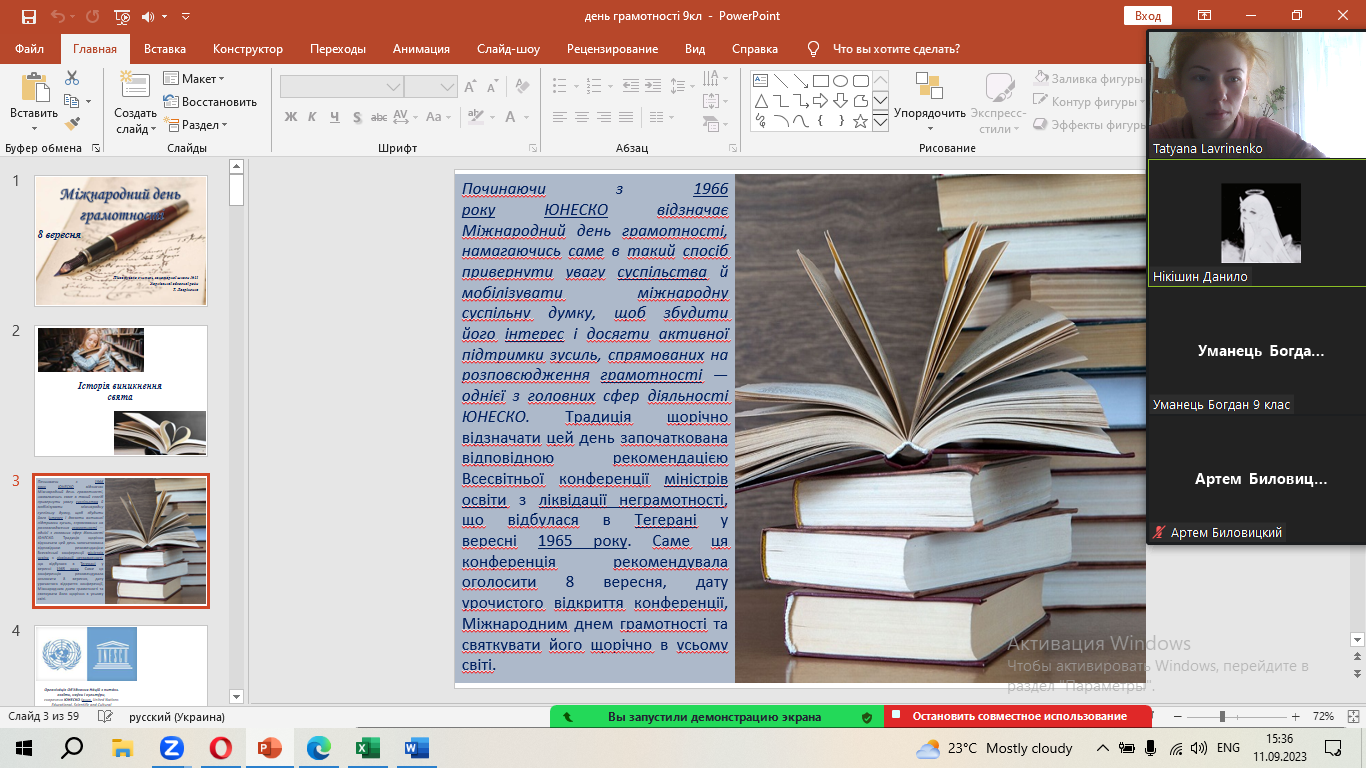Image resolution: width=1366 pixels, height=768 pixels.
Task: Click the Copy icon in clipboard group
Action: click(x=71, y=101)
